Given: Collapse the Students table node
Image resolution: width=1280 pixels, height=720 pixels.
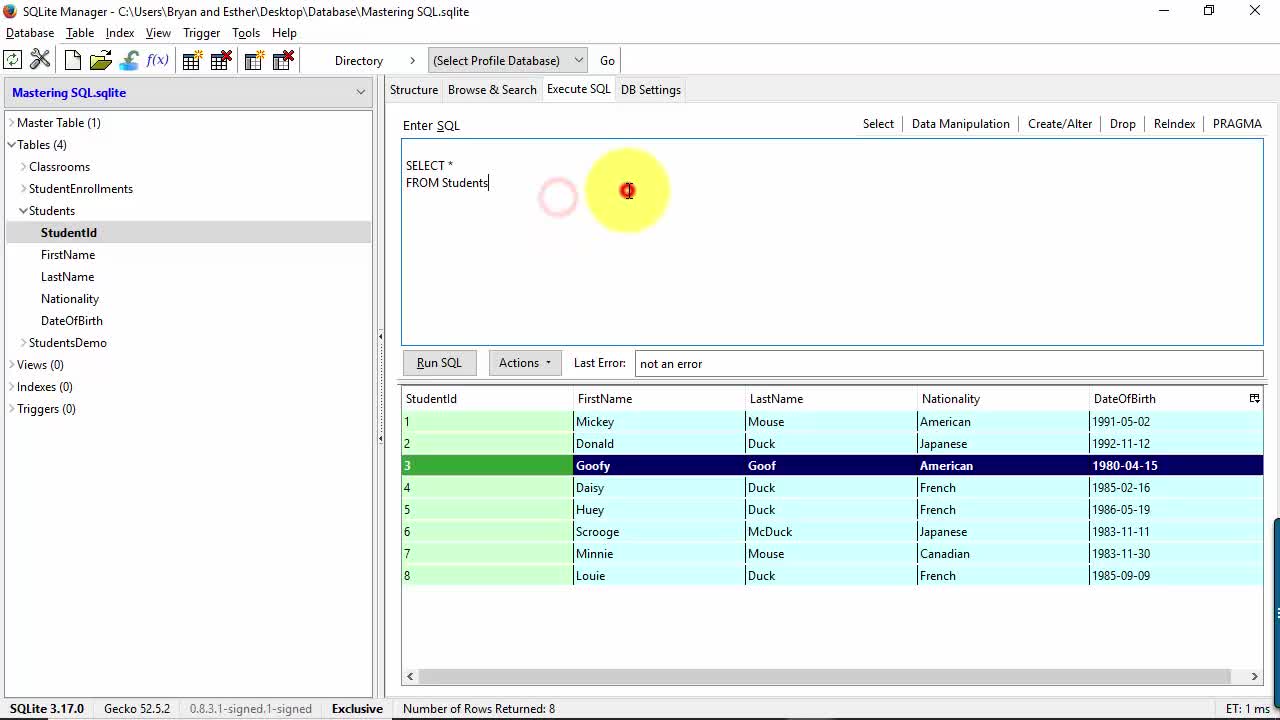Looking at the screenshot, I should click(23, 211).
